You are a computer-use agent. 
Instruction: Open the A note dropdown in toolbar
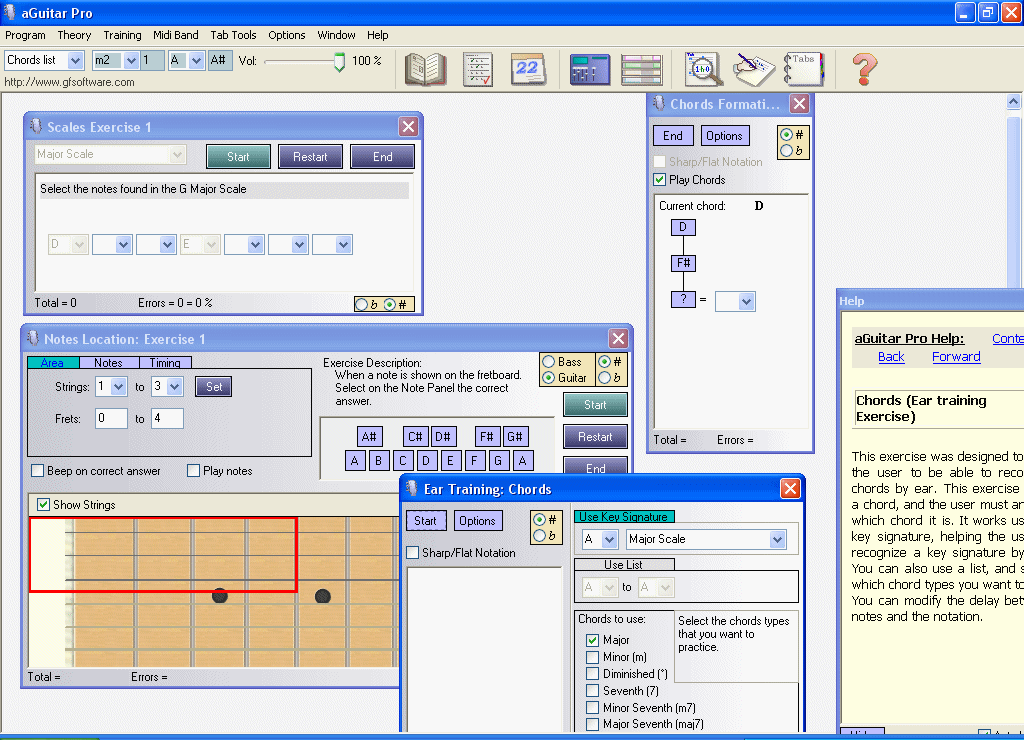point(197,61)
